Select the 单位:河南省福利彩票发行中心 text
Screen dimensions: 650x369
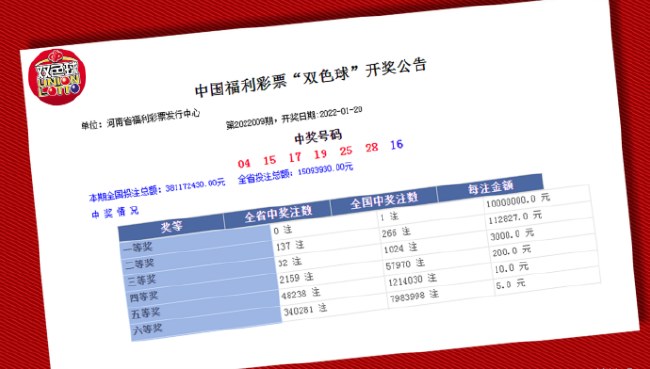(141, 119)
